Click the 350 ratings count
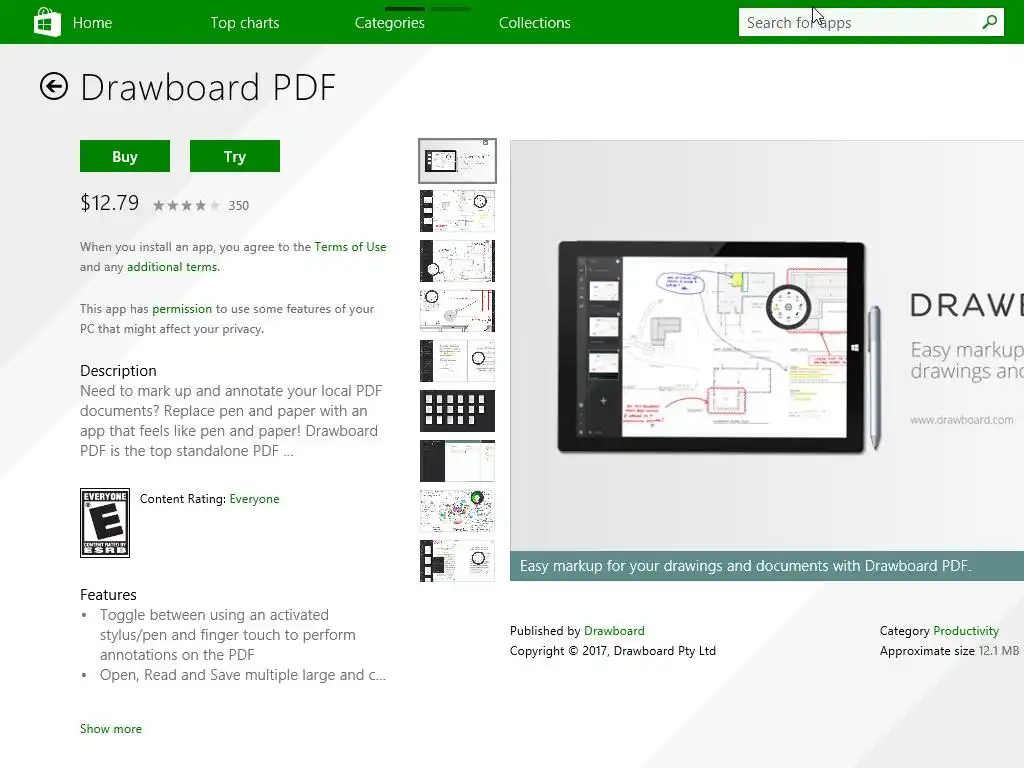The height and width of the screenshot is (768, 1024). [238, 206]
